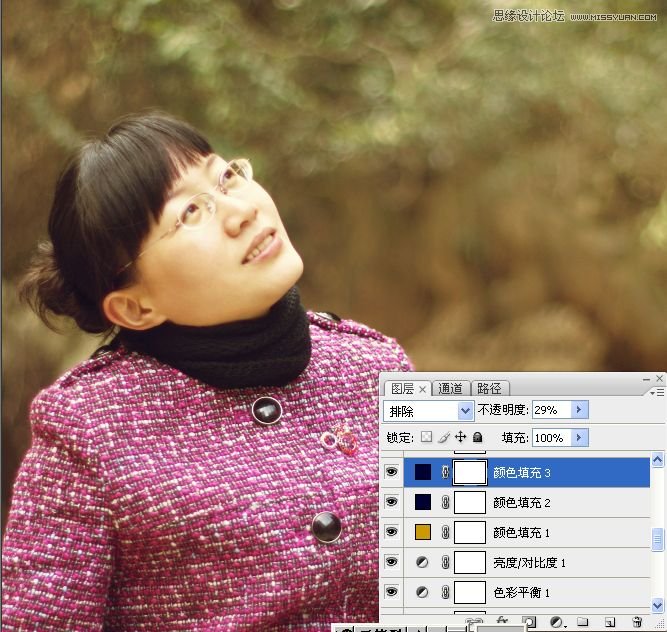Click mask link icon of 颜色填充 1
667x632 pixels.
coord(445,532)
